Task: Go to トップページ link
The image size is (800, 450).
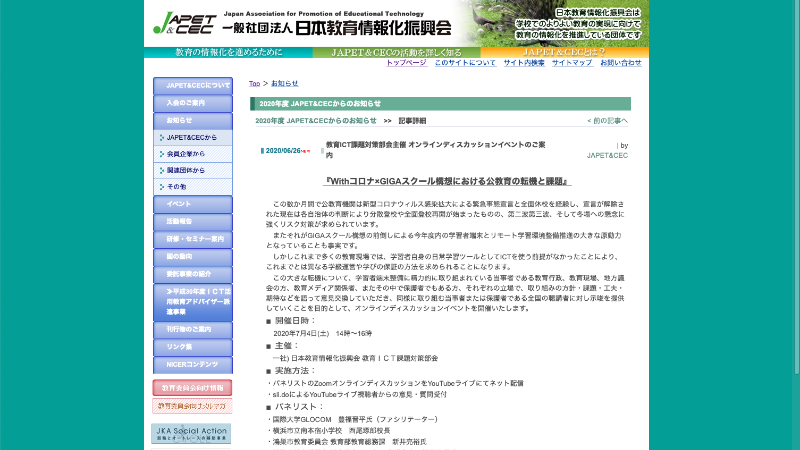Action: click(x=406, y=63)
